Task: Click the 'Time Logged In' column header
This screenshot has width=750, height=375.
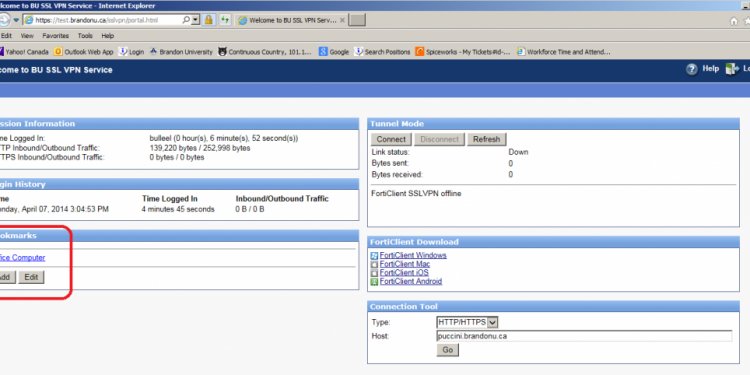Action: pos(170,199)
